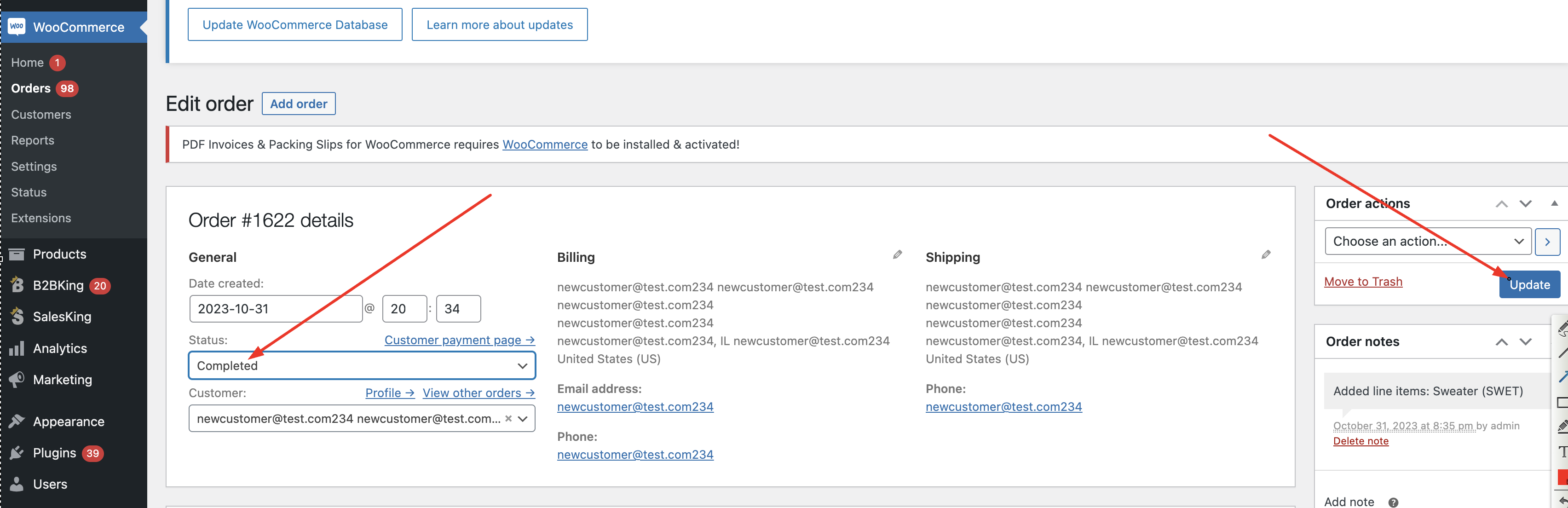
Task: Move the Order notes panel up
Action: [x=1502, y=342]
